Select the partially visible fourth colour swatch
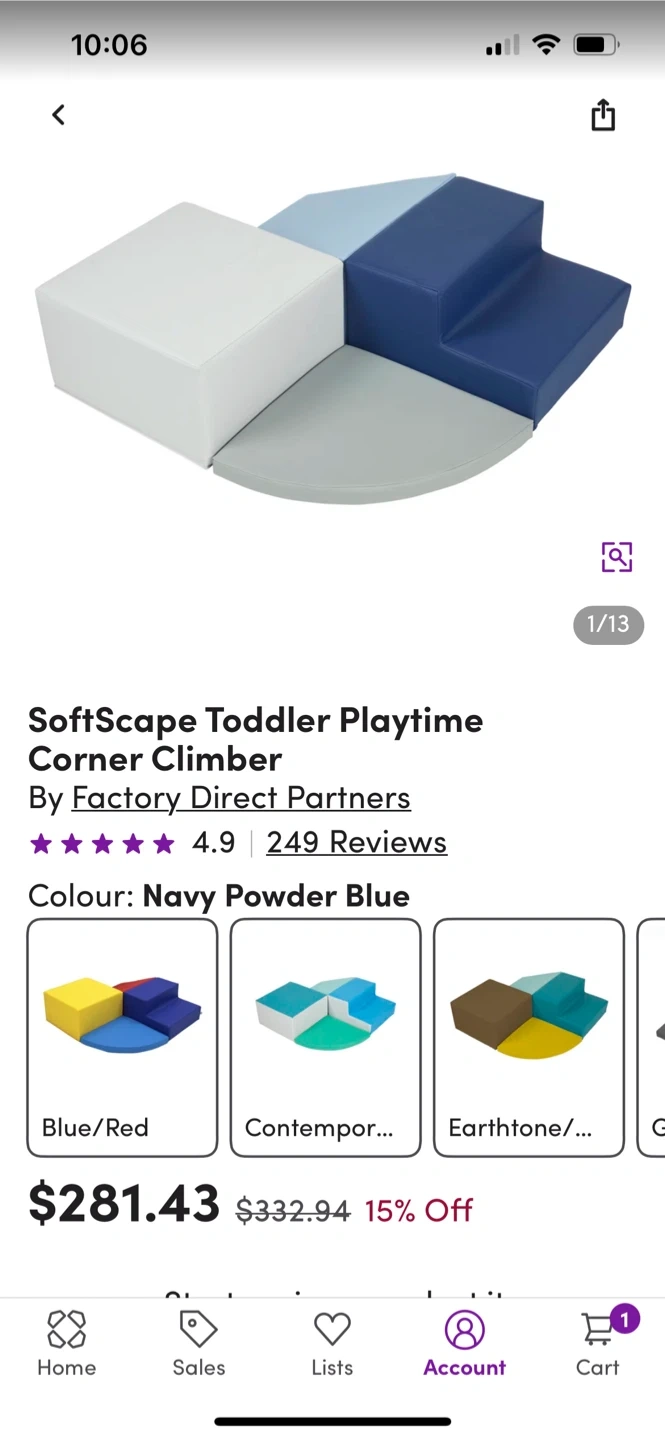This screenshot has height=1440, width=665. pos(652,1037)
